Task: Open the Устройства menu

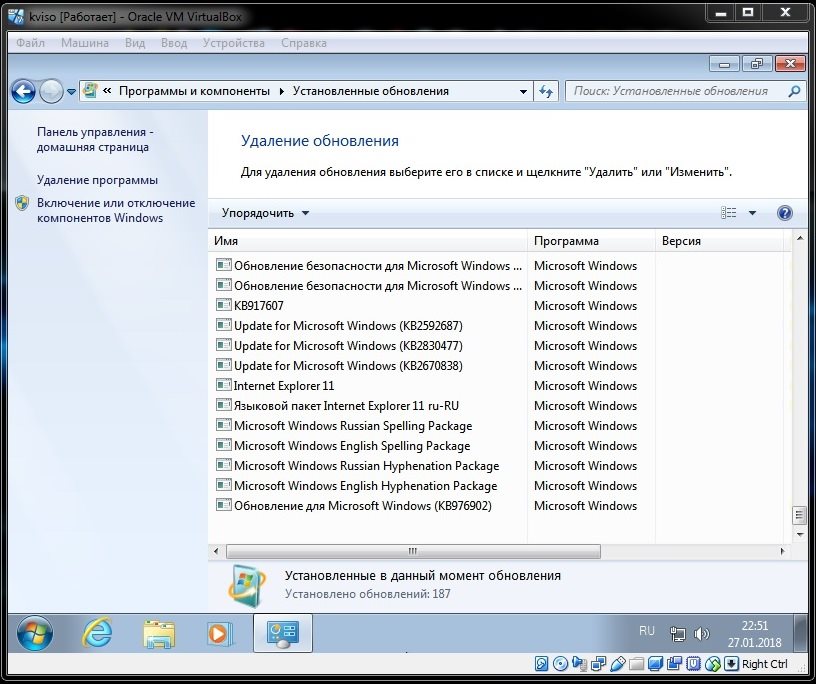Action: (x=234, y=43)
